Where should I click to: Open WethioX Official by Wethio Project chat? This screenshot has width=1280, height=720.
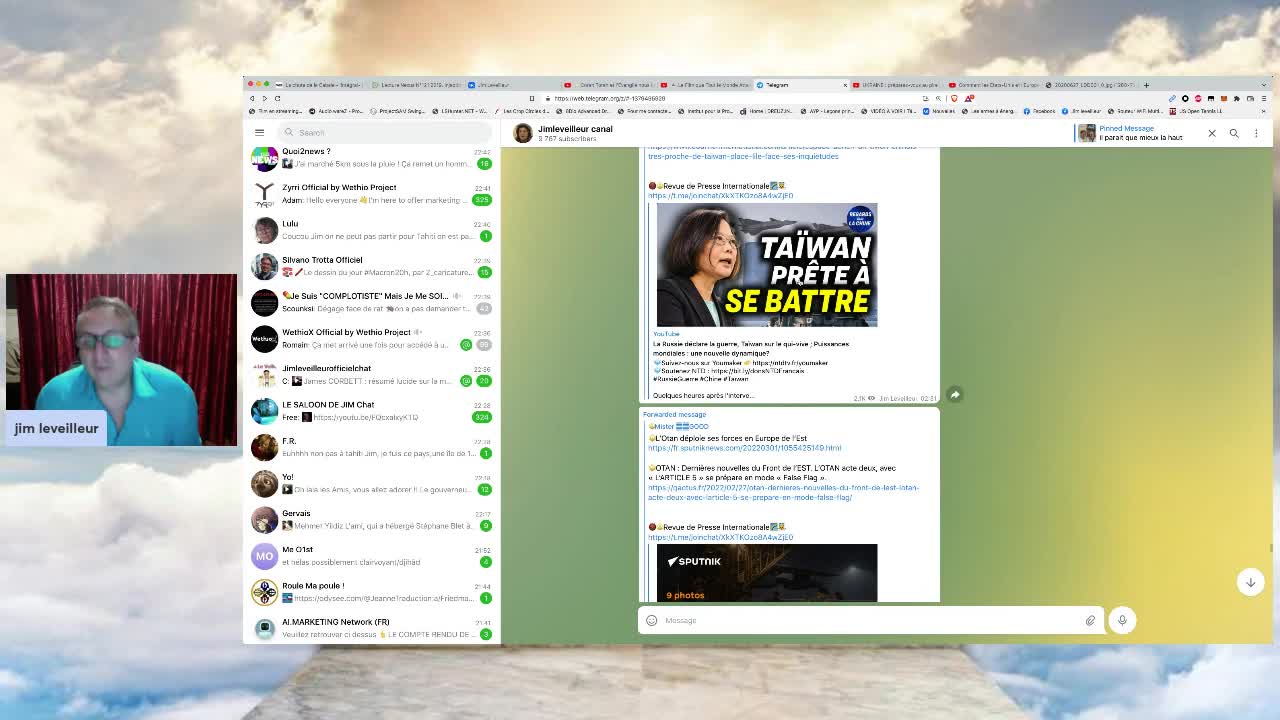coord(372,338)
